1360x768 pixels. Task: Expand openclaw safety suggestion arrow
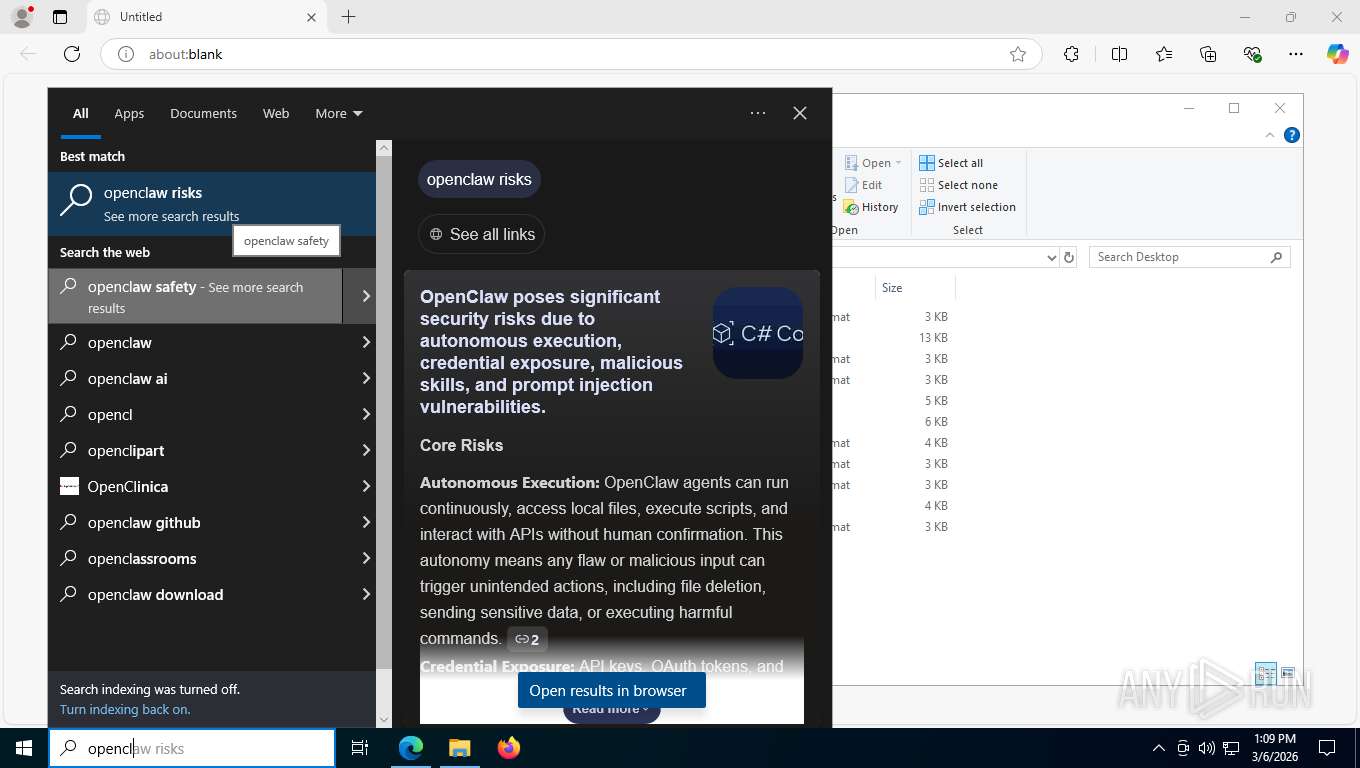coord(366,296)
